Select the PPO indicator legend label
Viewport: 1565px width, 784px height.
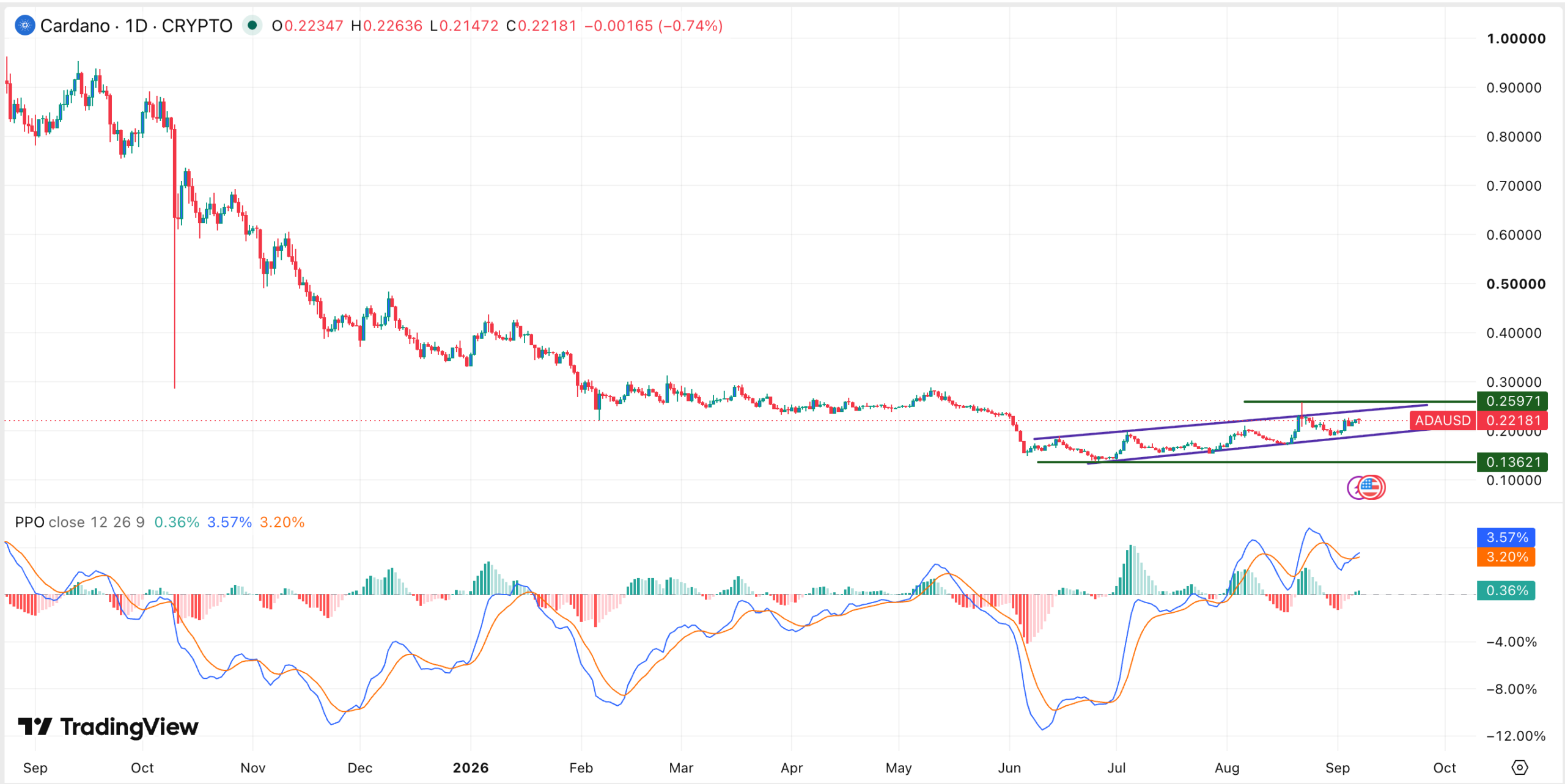(29, 522)
